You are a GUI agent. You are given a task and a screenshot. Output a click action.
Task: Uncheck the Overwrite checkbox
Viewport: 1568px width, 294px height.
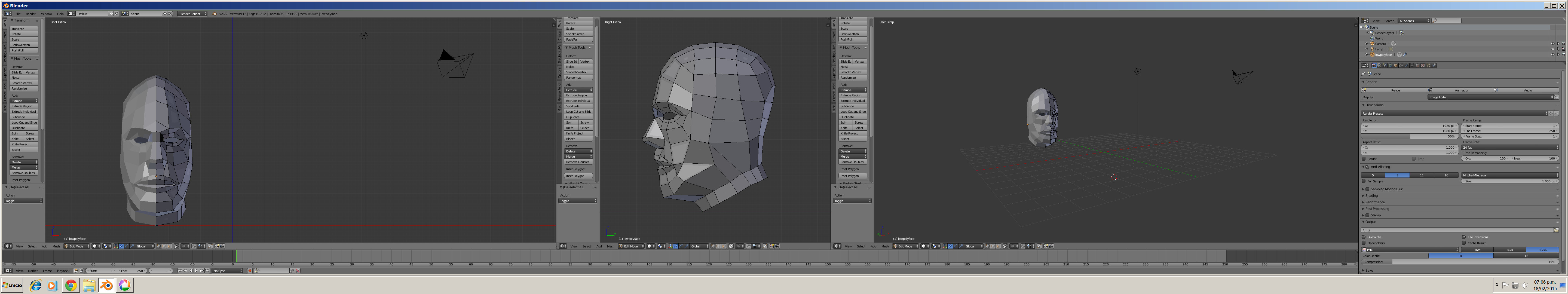click(x=1364, y=237)
